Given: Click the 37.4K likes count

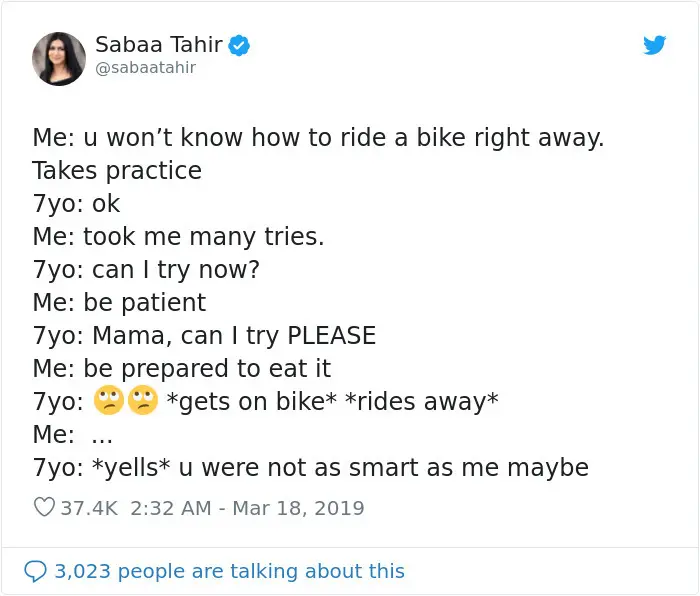Looking at the screenshot, I should (x=89, y=508).
